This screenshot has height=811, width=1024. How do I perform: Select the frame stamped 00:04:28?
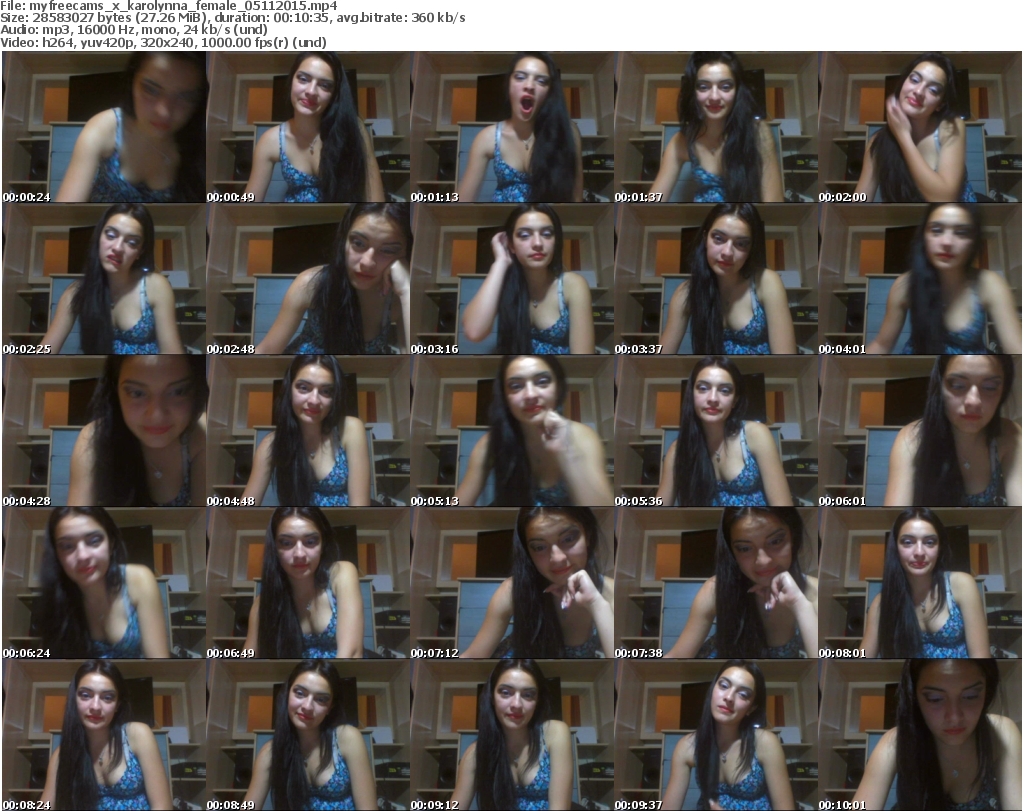pyautogui.click(x=104, y=431)
